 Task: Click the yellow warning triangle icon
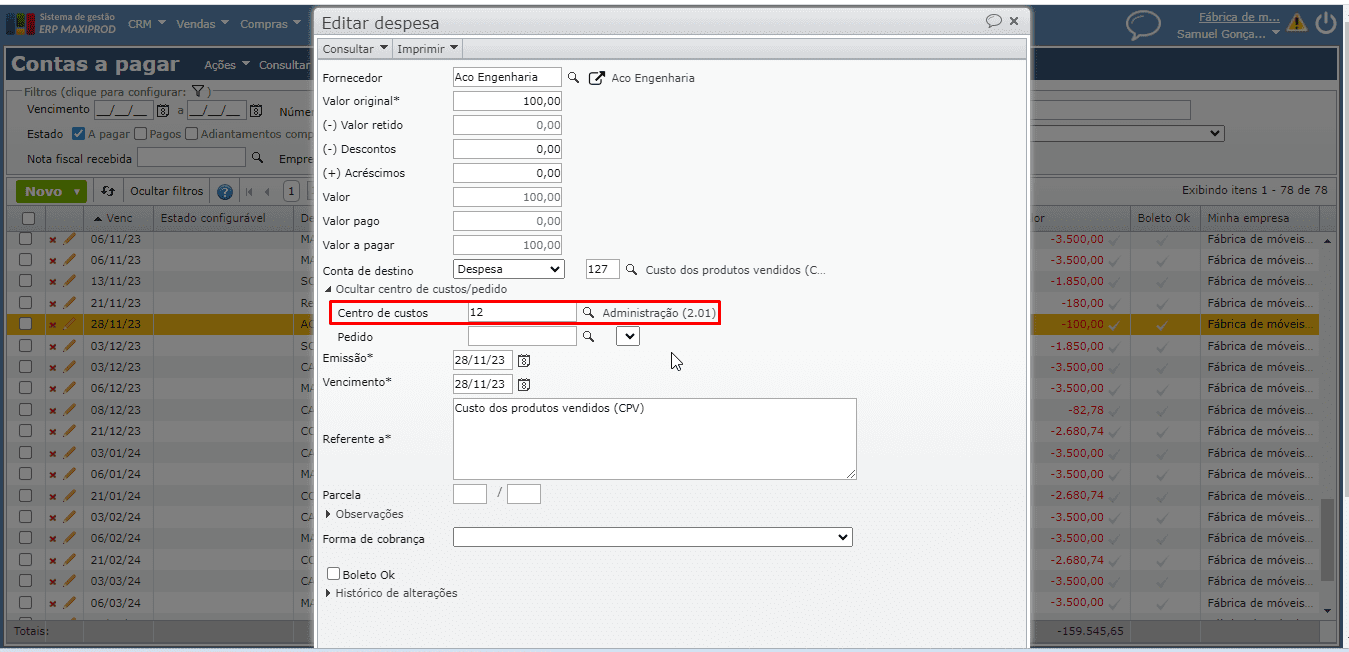pos(1296,22)
